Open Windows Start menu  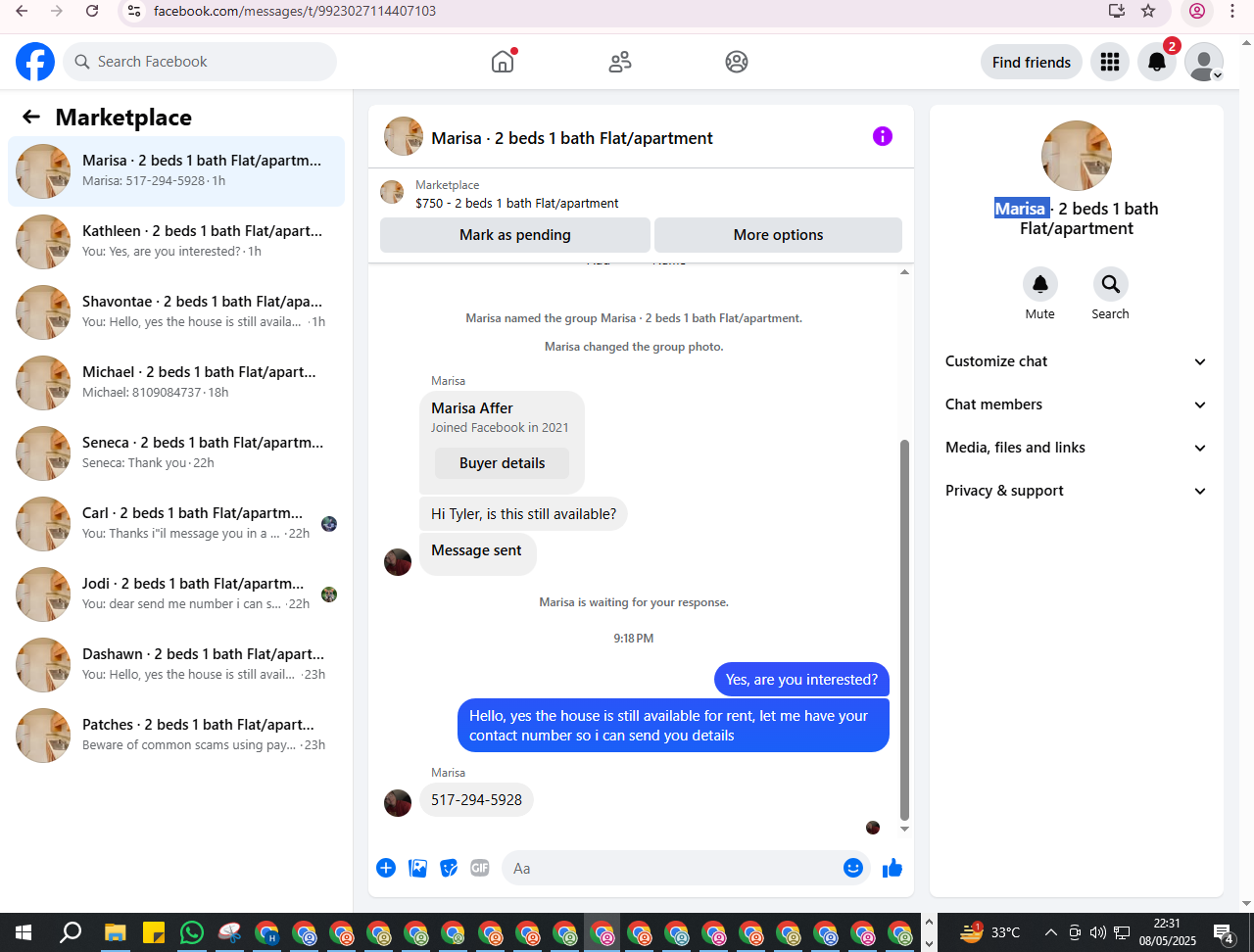point(24,931)
